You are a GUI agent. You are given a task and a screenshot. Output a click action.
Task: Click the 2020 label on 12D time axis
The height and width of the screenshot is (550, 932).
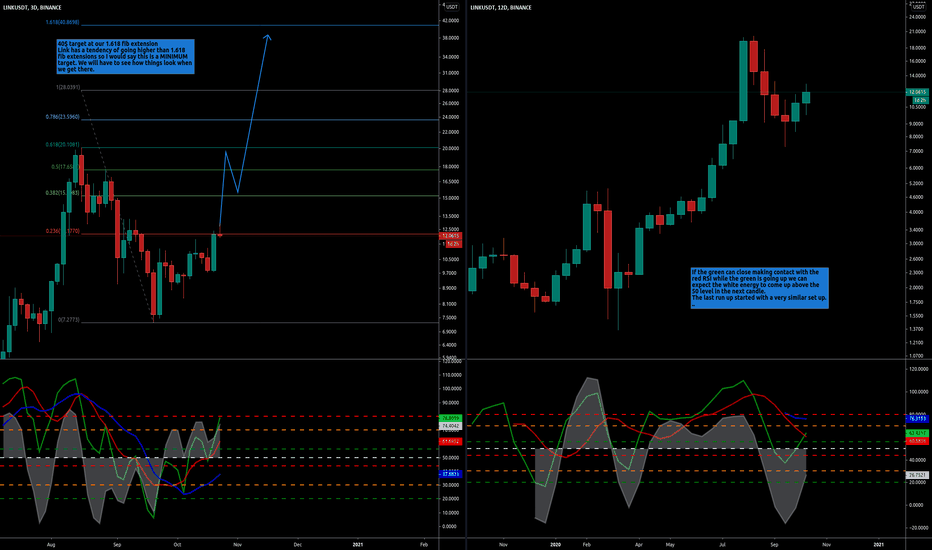555,544
